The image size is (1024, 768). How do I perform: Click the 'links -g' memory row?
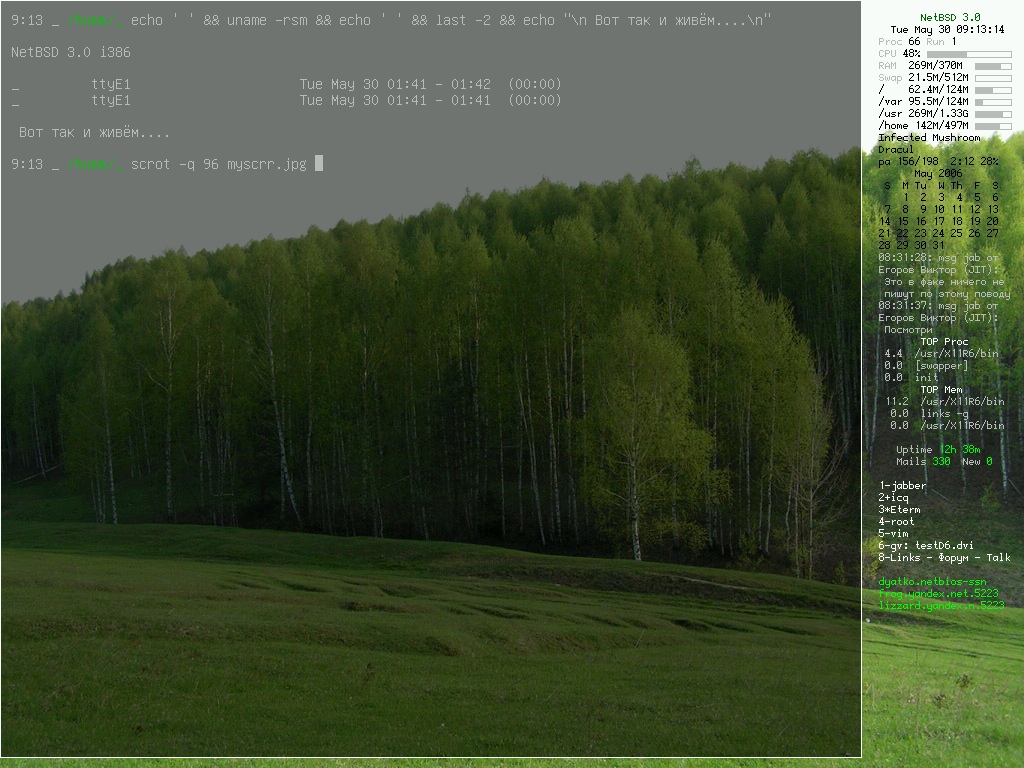pyautogui.click(x=929, y=413)
